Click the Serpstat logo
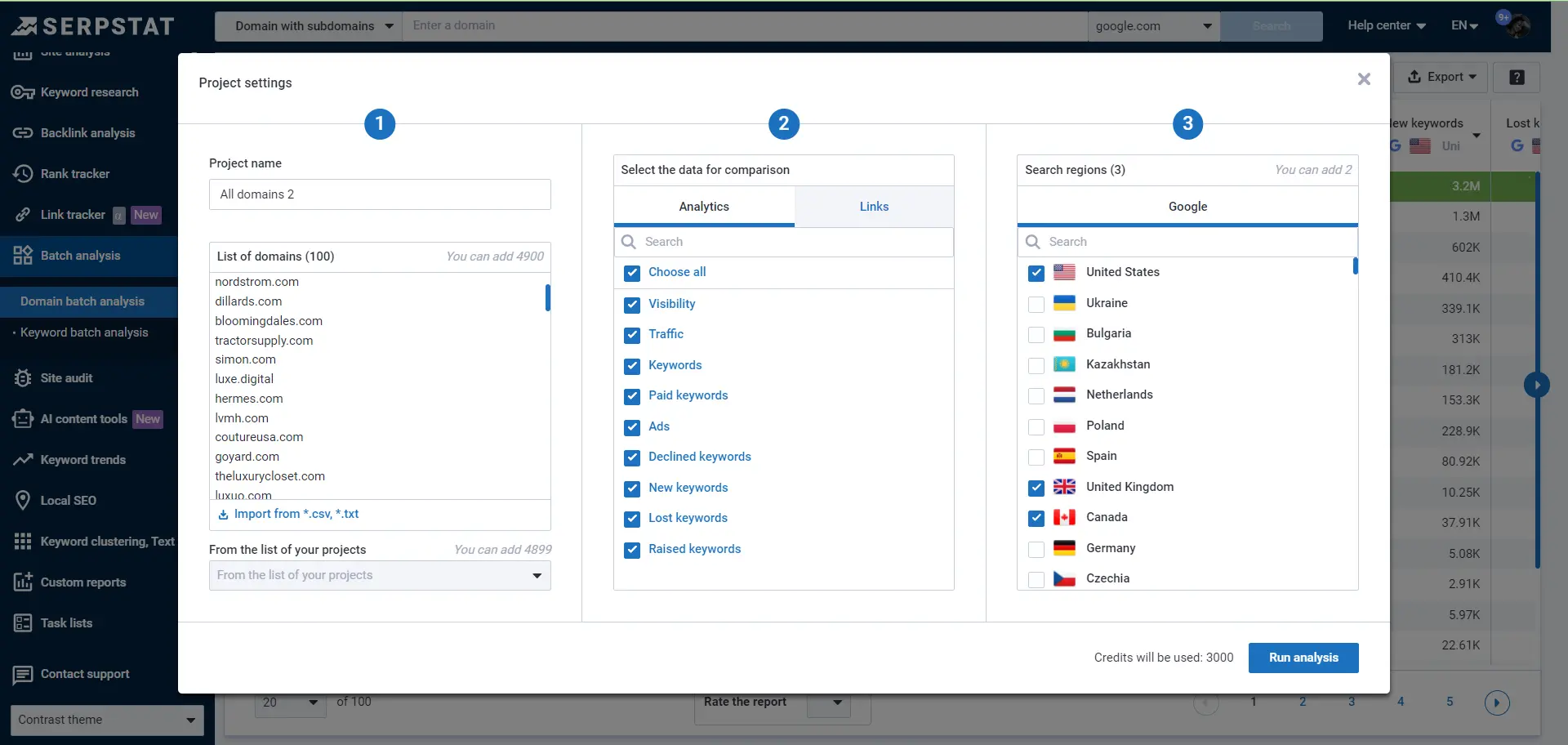The height and width of the screenshot is (745, 1568). coord(93,26)
